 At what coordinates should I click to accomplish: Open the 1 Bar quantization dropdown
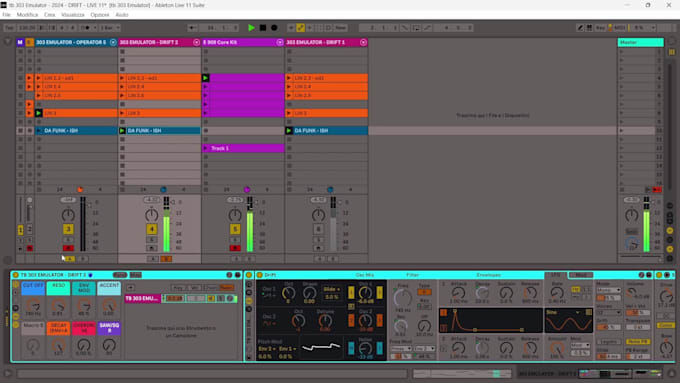coord(109,28)
